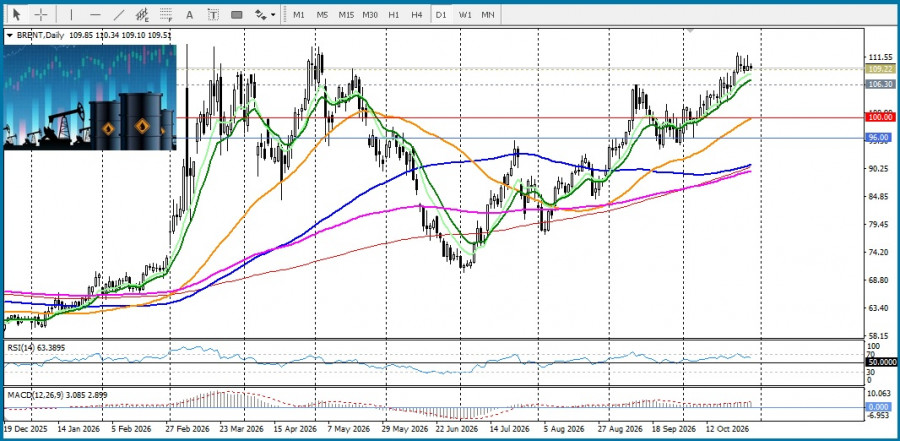
Task: Click the oil barrels thumbnail image
Action: click(x=90, y=97)
